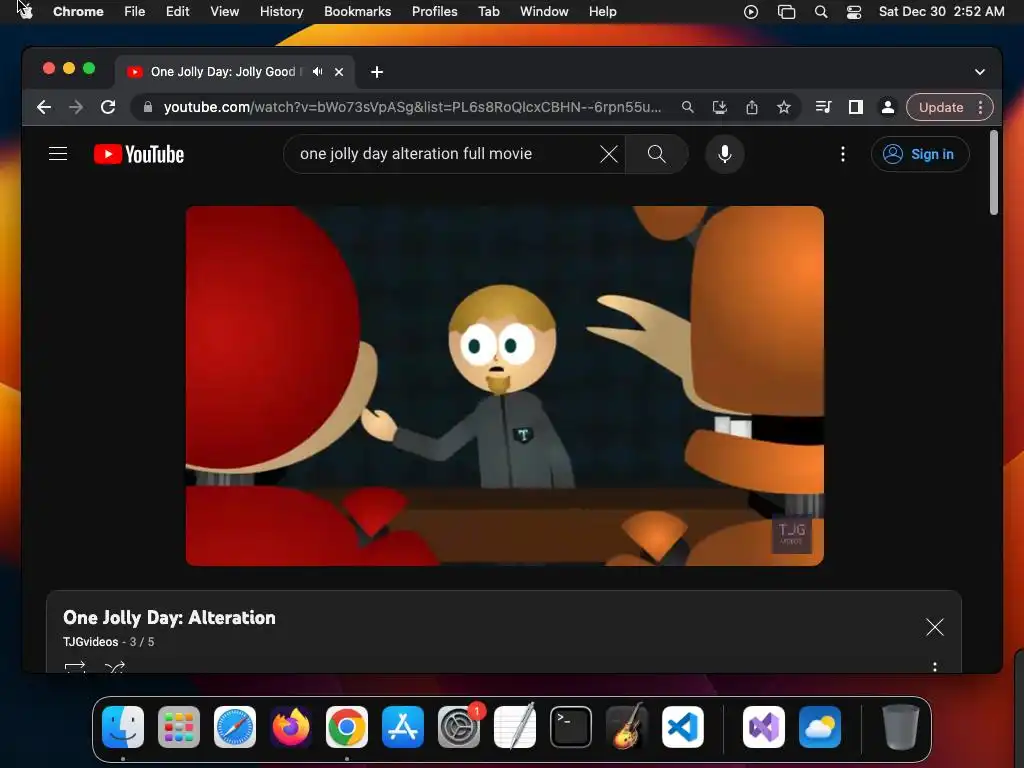Open Terminal from the dock

click(571, 727)
